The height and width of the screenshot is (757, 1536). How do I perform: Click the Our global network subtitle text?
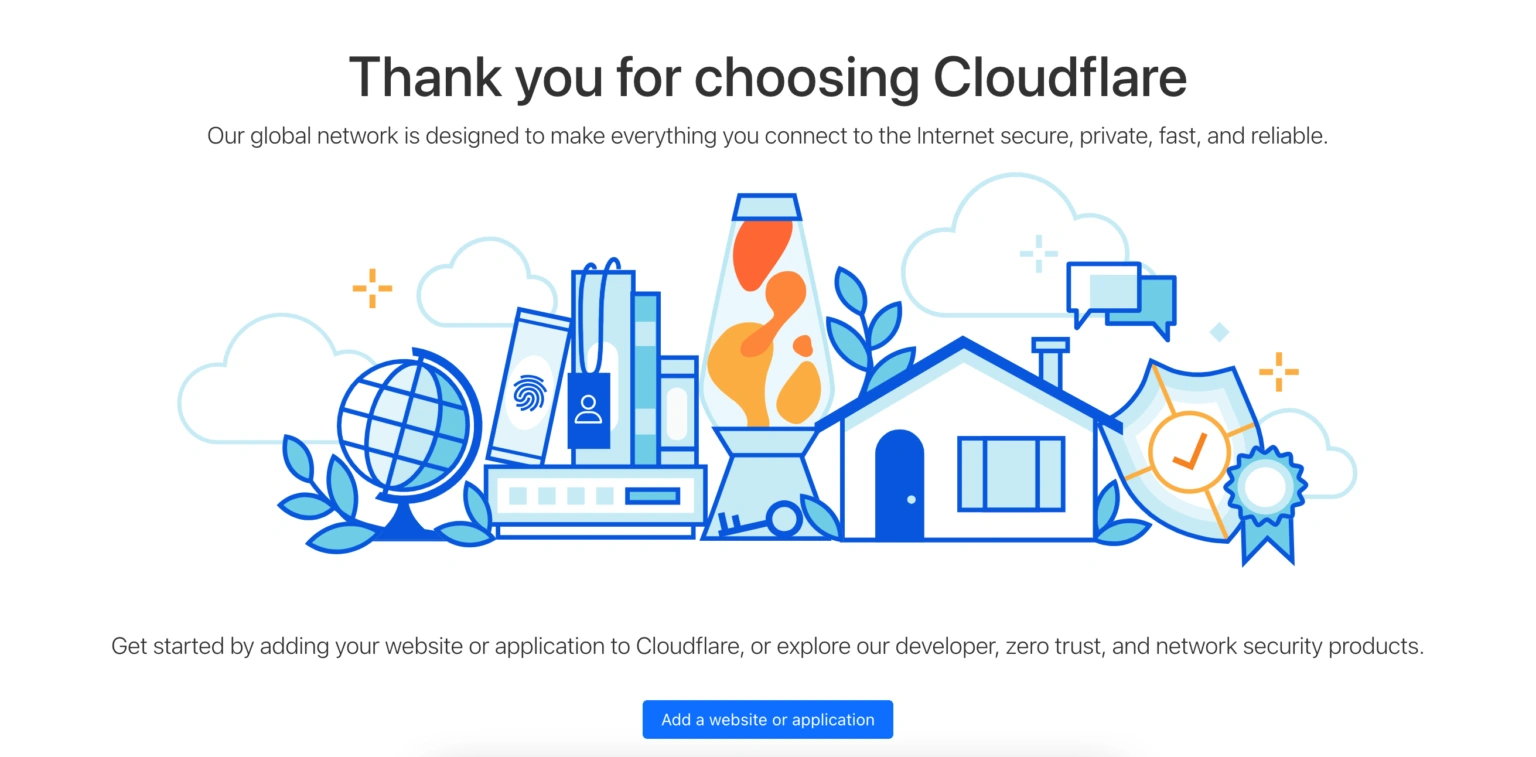[x=767, y=136]
